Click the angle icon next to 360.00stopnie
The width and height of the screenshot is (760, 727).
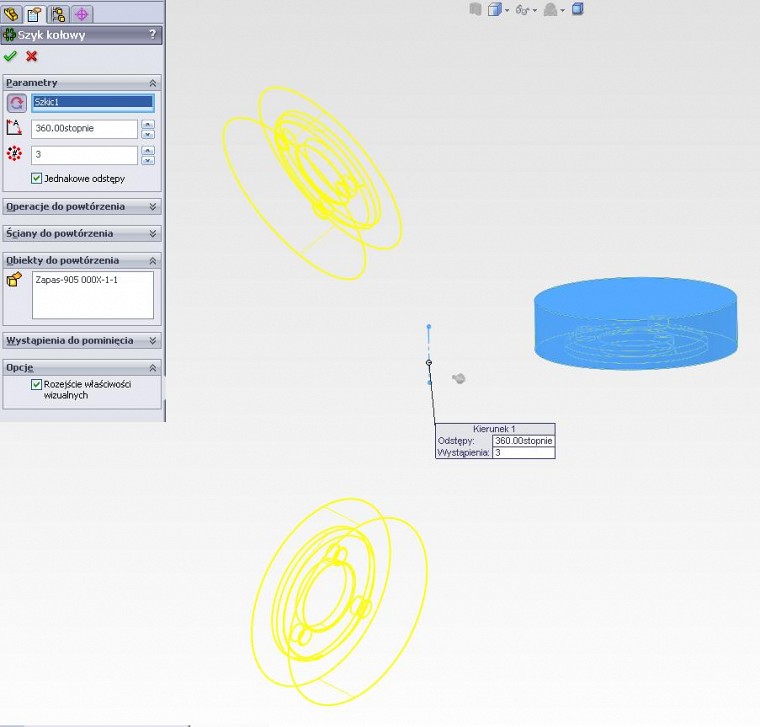(x=14, y=128)
